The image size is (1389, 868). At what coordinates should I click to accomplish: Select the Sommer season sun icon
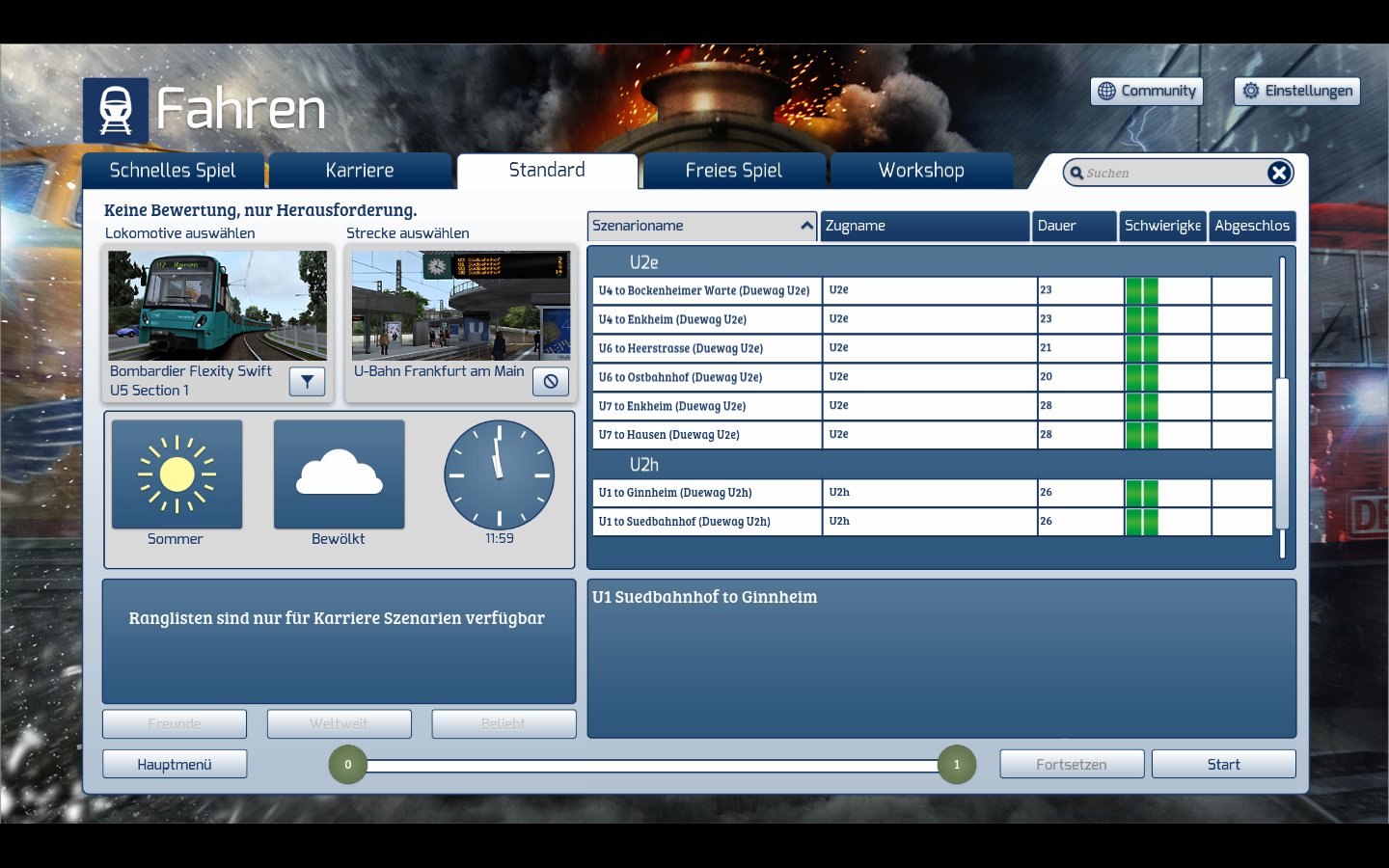(177, 475)
